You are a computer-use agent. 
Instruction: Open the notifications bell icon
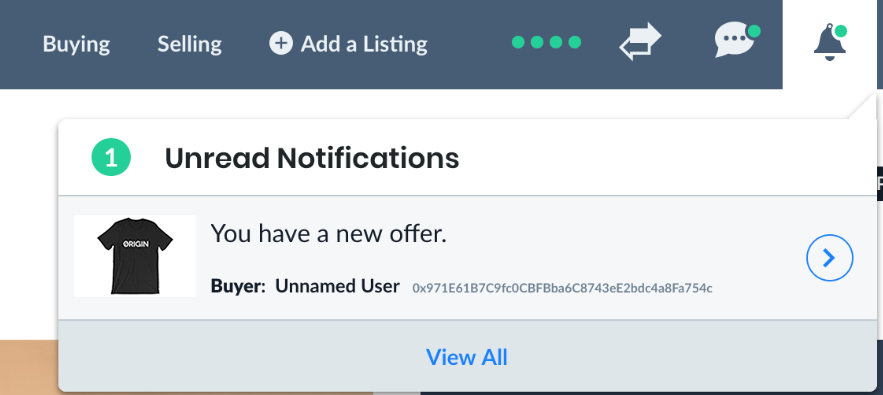pos(830,43)
